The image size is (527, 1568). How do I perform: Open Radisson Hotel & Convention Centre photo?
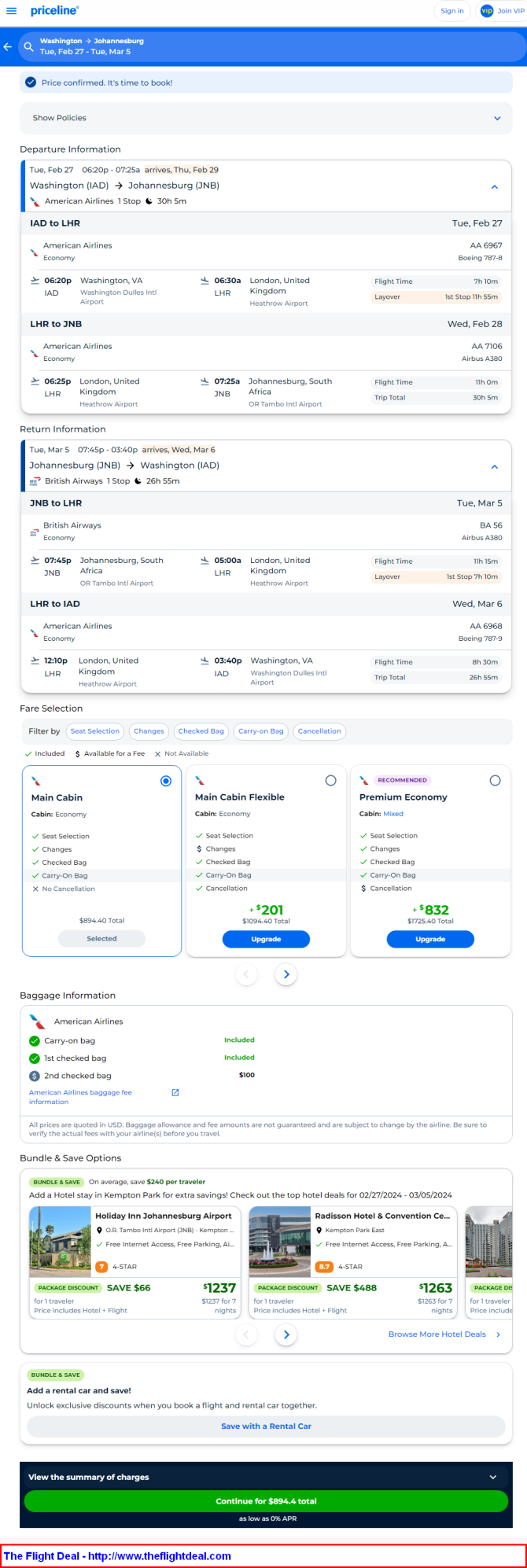coord(280,1242)
